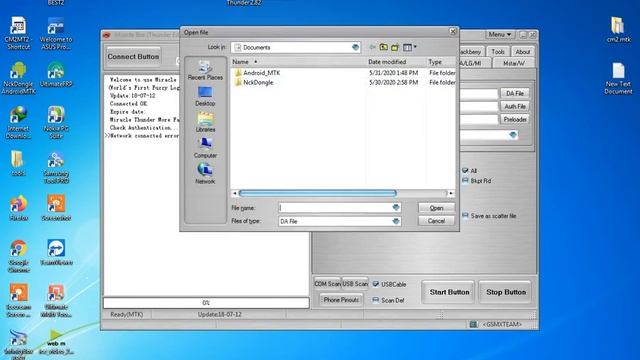
Task: Switch to the Mstar/W tab
Action: click(x=514, y=63)
